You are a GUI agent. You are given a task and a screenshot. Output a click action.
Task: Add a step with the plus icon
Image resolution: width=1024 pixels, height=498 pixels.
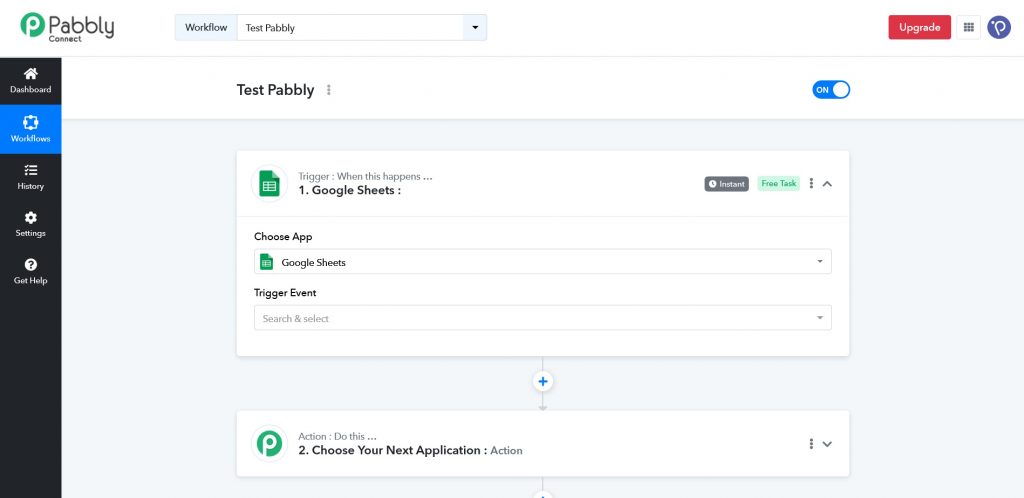(543, 381)
